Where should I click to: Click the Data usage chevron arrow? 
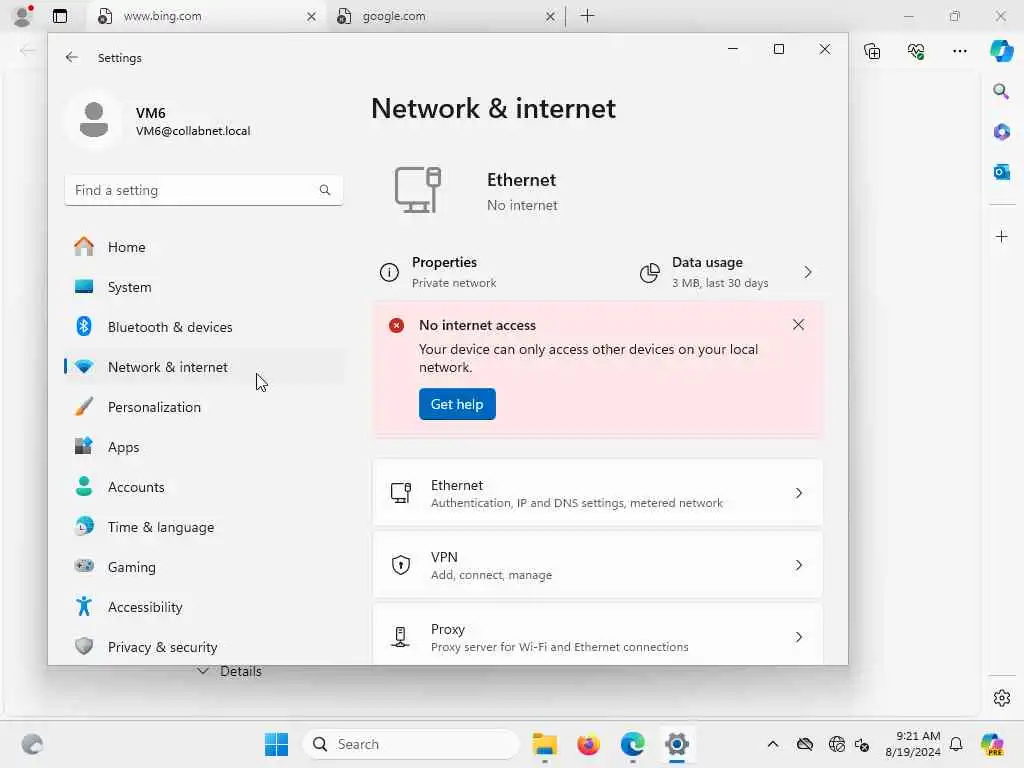[x=808, y=272]
